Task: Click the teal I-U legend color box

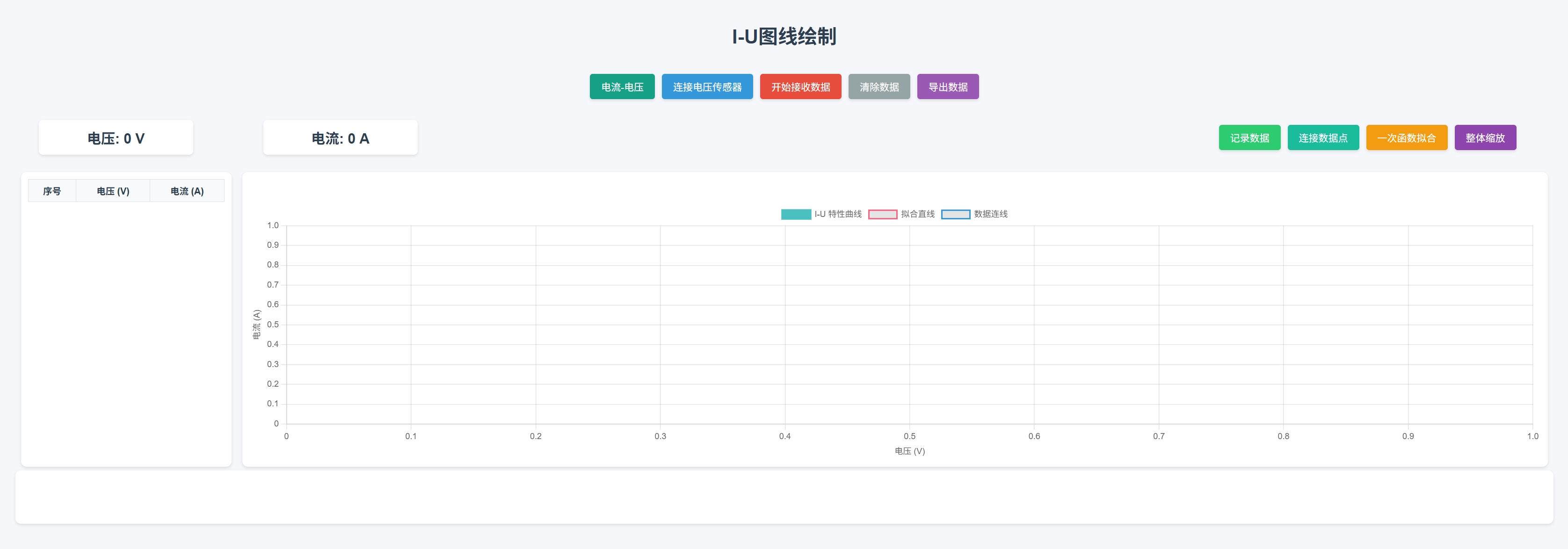Action: click(x=796, y=214)
